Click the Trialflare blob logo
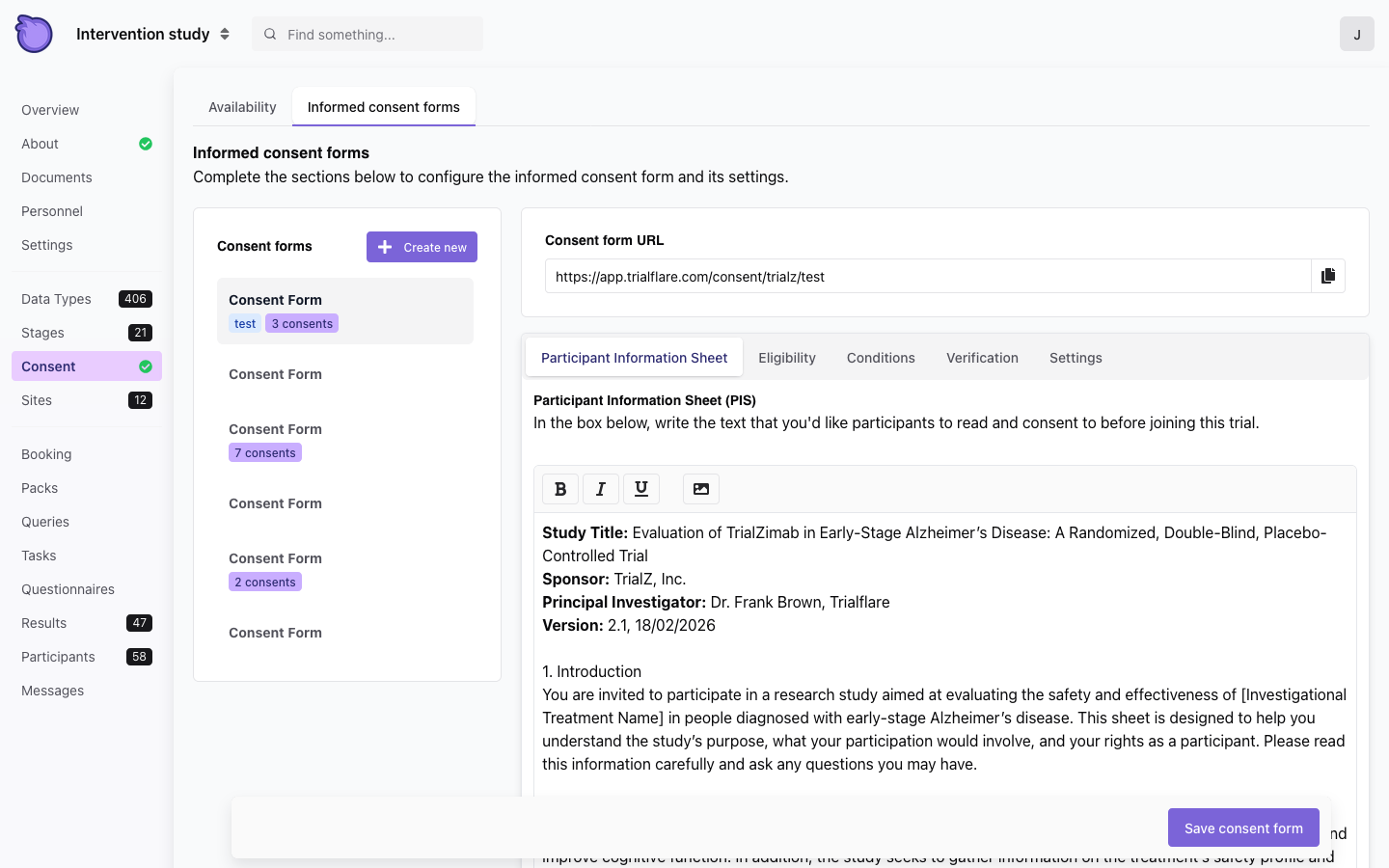 click(x=34, y=34)
